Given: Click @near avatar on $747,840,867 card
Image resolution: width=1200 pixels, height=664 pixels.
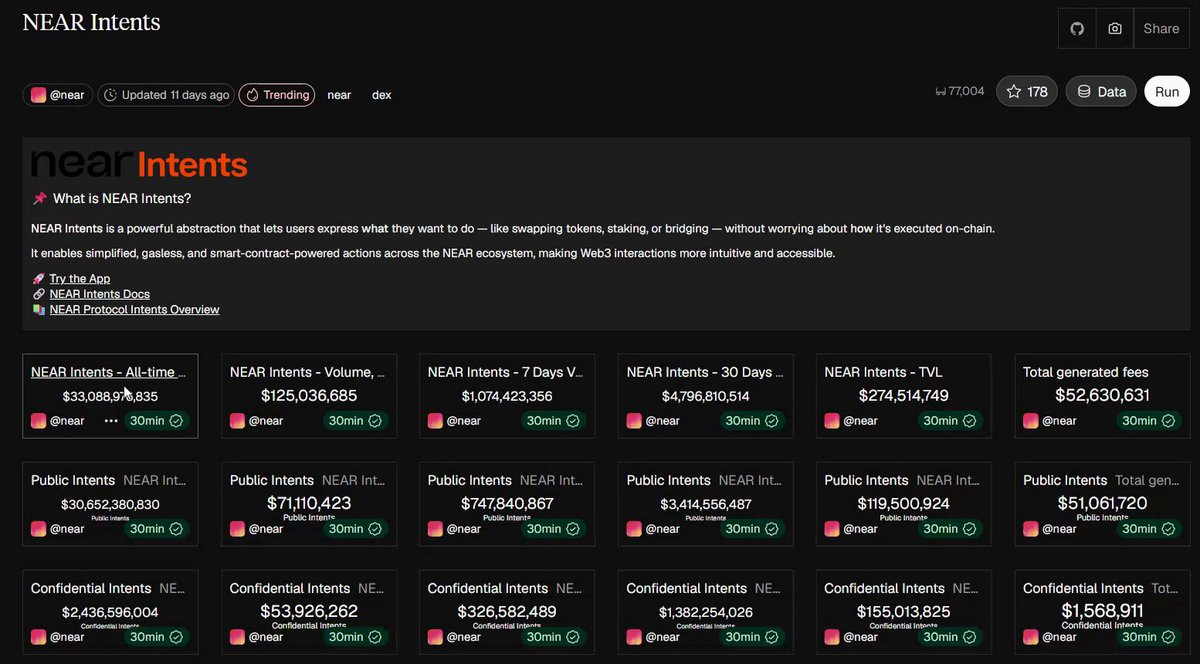Looking at the screenshot, I should pos(435,529).
